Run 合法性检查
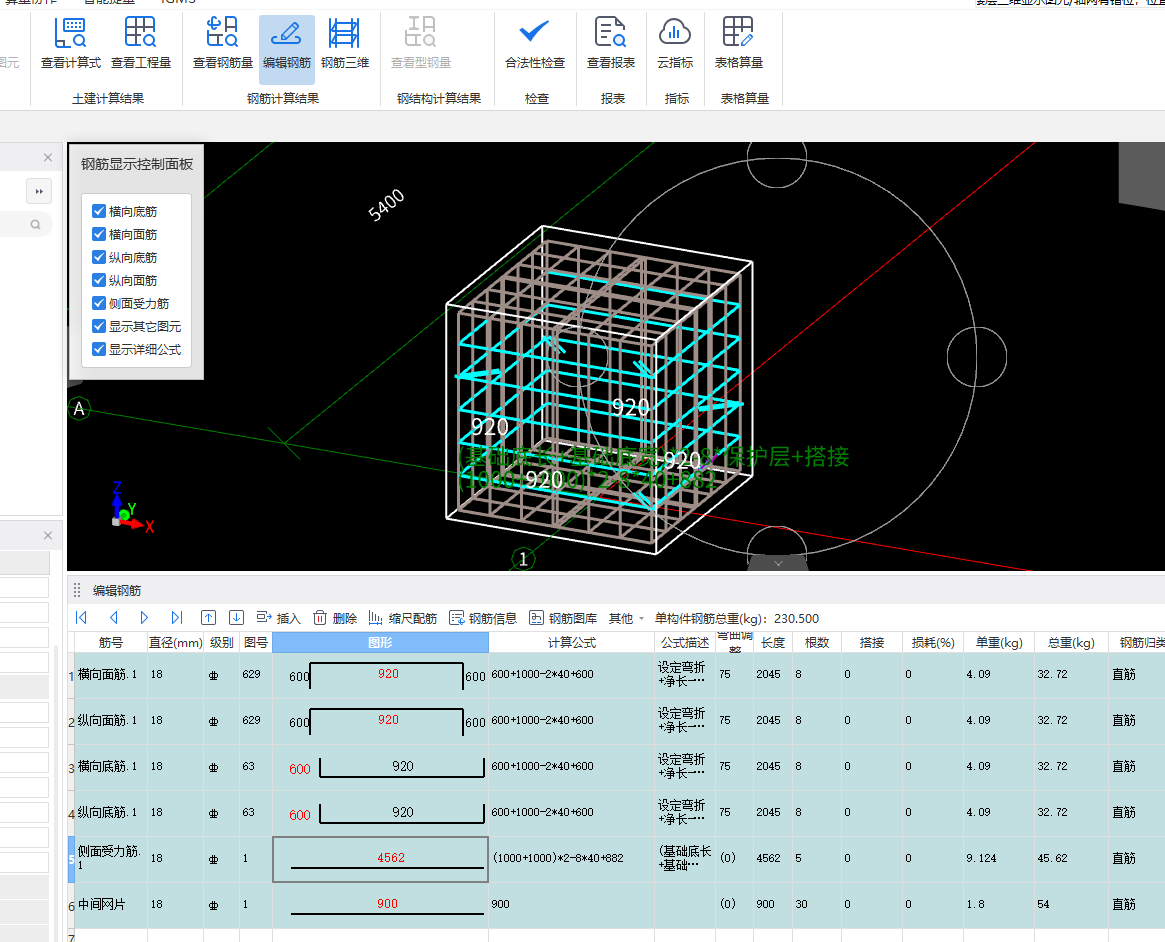1165x942 pixels. [535, 45]
